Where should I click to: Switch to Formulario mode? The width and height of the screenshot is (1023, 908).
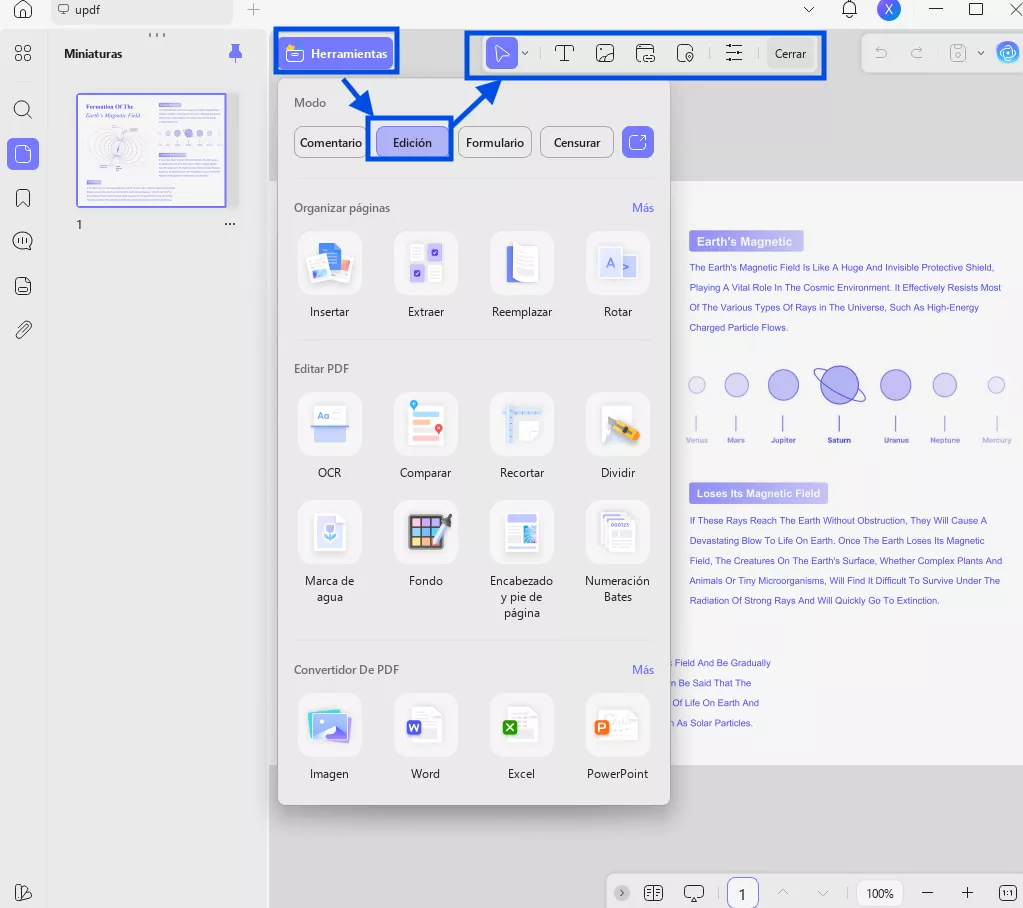coord(495,142)
